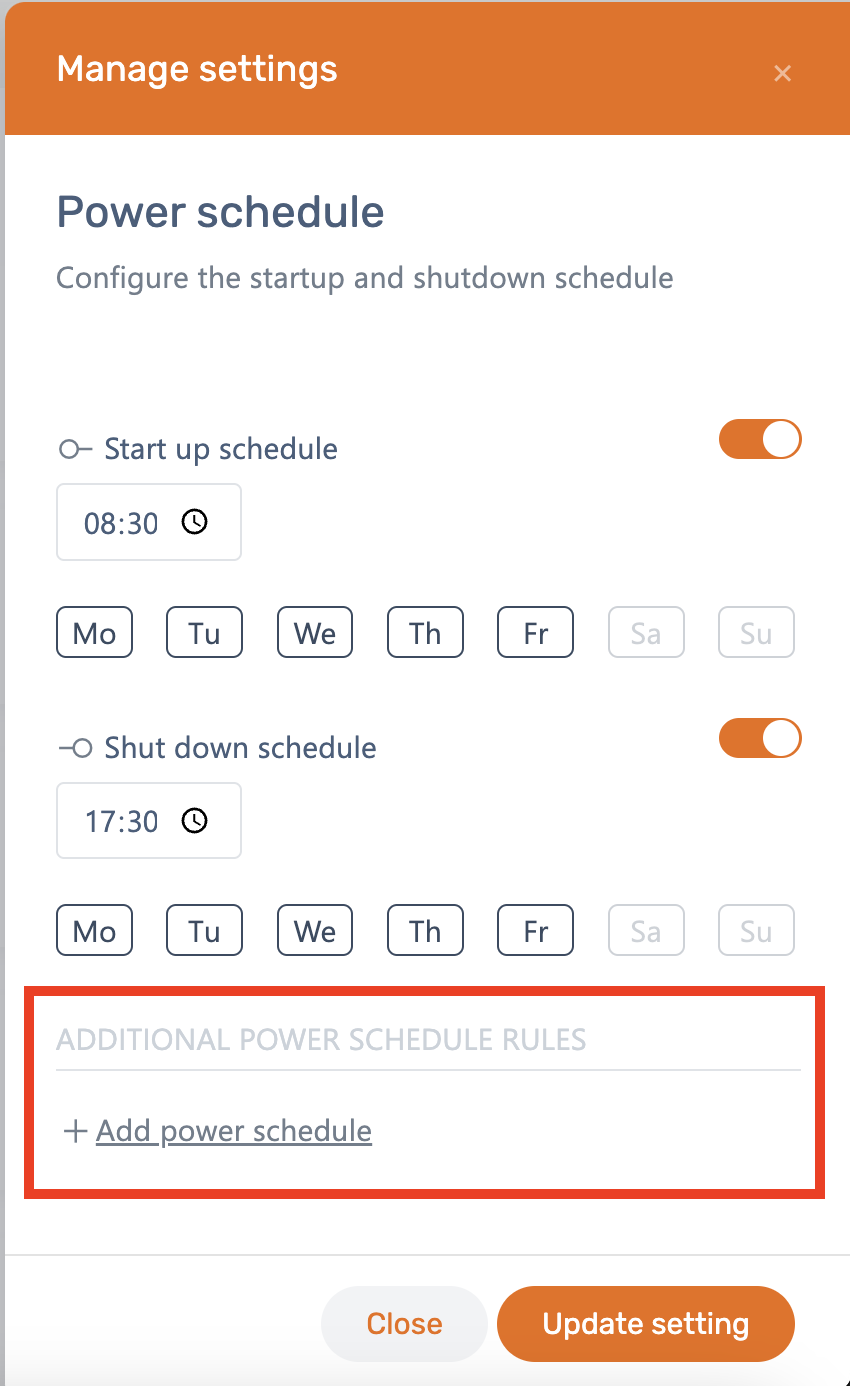Click the Close button in the footer

point(404,1324)
